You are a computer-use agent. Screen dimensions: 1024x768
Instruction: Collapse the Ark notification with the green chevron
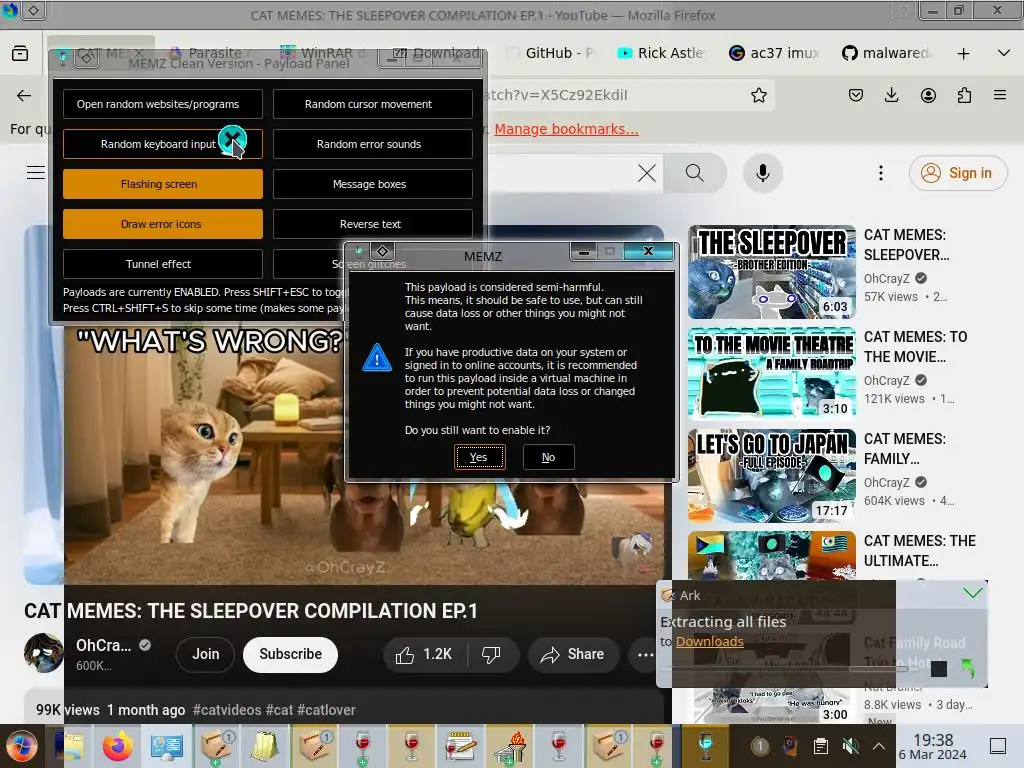pyautogui.click(x=973, y=593)
